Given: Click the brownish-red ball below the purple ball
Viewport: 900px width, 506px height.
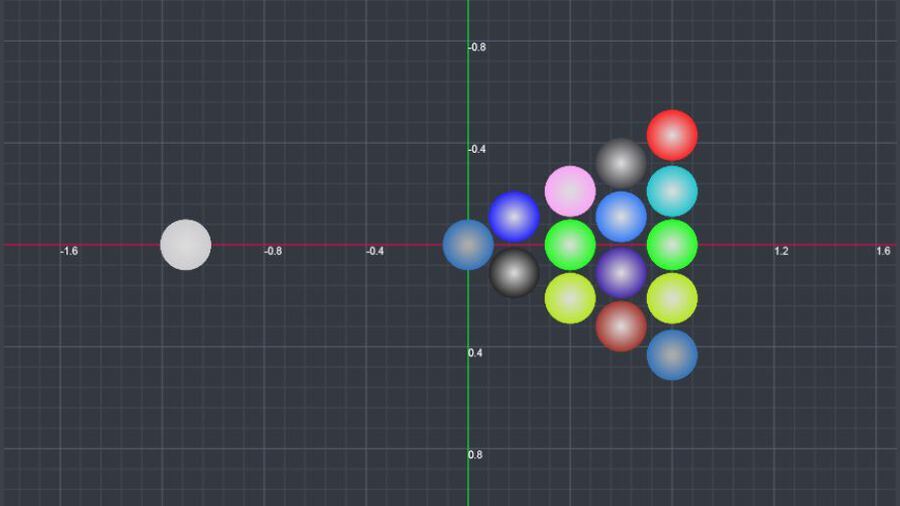Looking at the screenshot, I should (621, 326).
